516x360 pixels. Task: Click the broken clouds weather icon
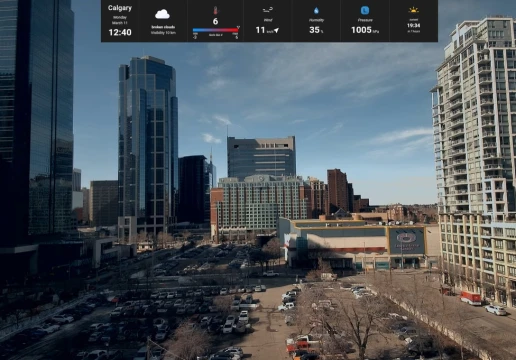click(162, 14)
